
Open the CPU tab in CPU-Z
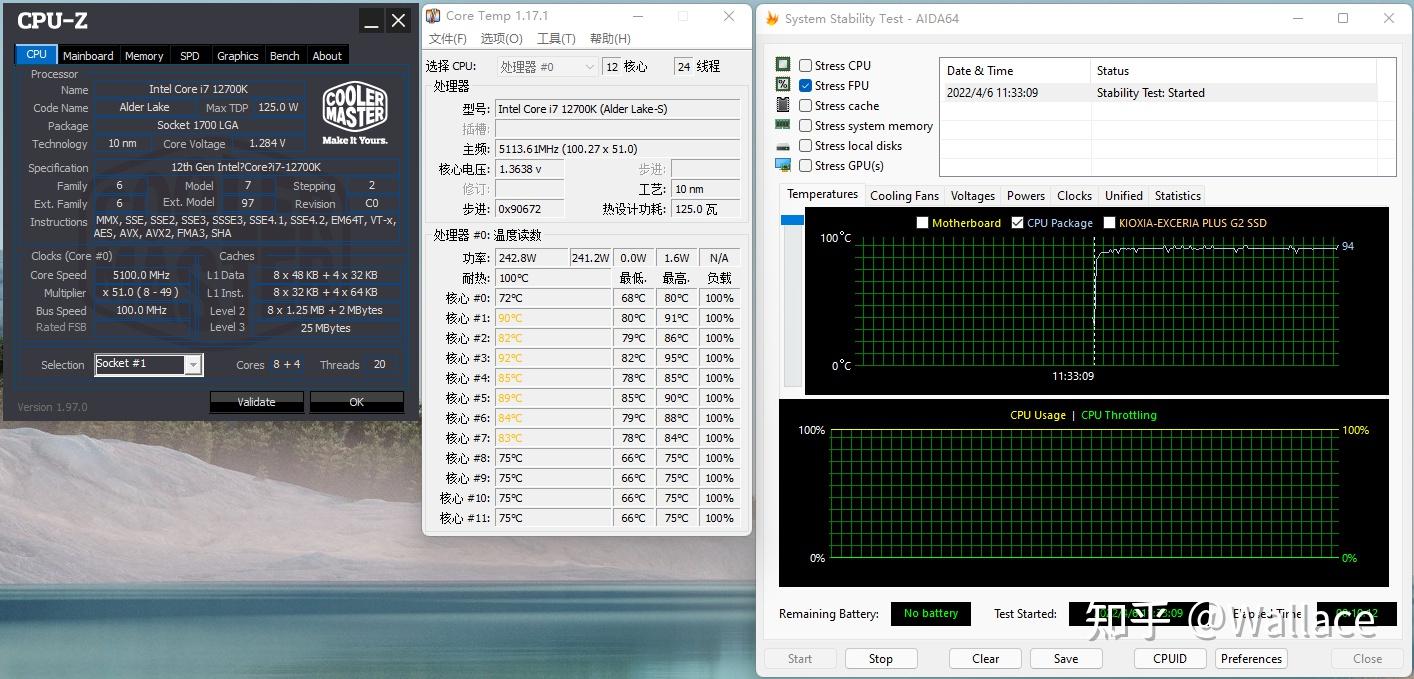click(x=36, y=55)
